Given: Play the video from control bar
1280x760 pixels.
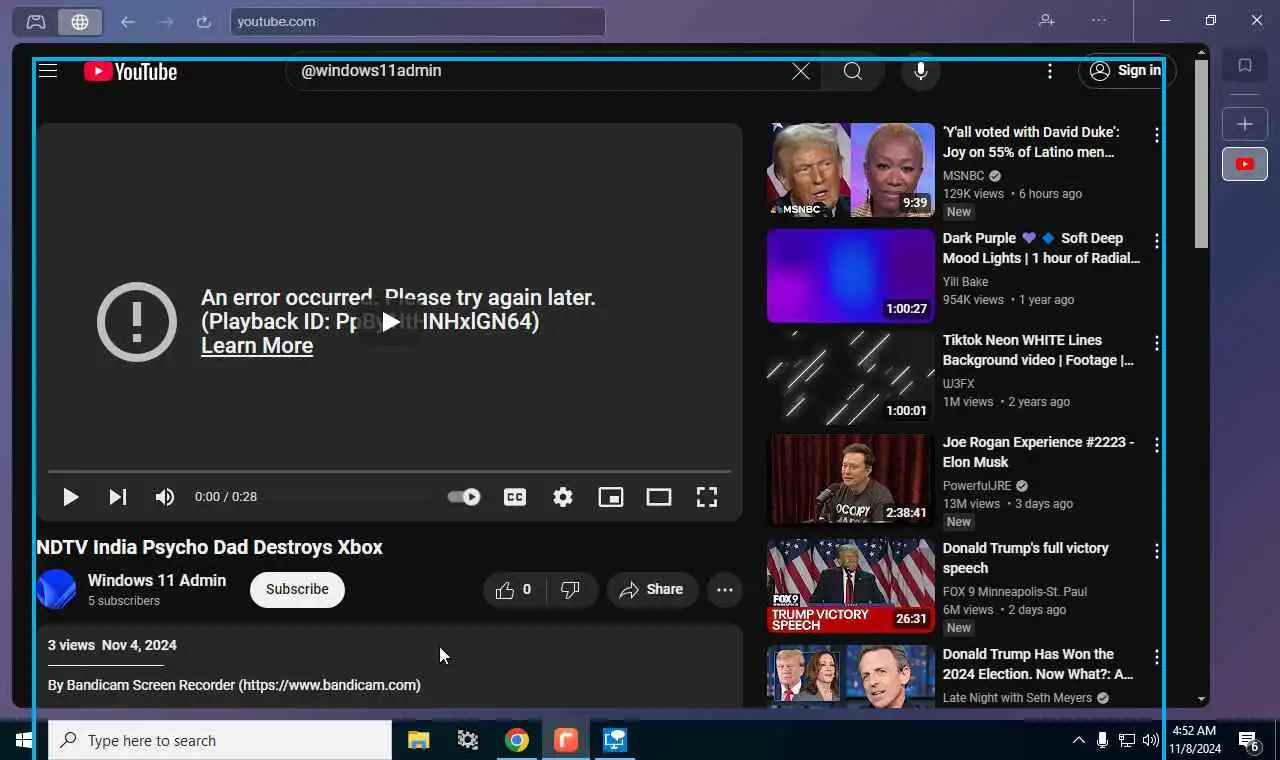Looking at the screenshot, I should 70,497.
